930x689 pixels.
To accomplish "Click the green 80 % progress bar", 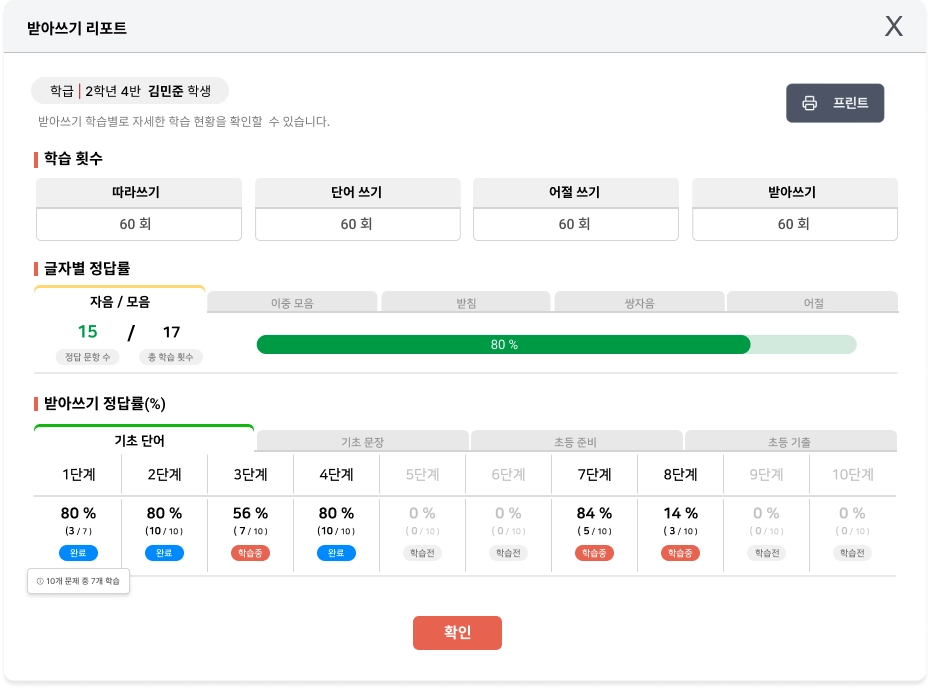I will [x=504, y=344].
